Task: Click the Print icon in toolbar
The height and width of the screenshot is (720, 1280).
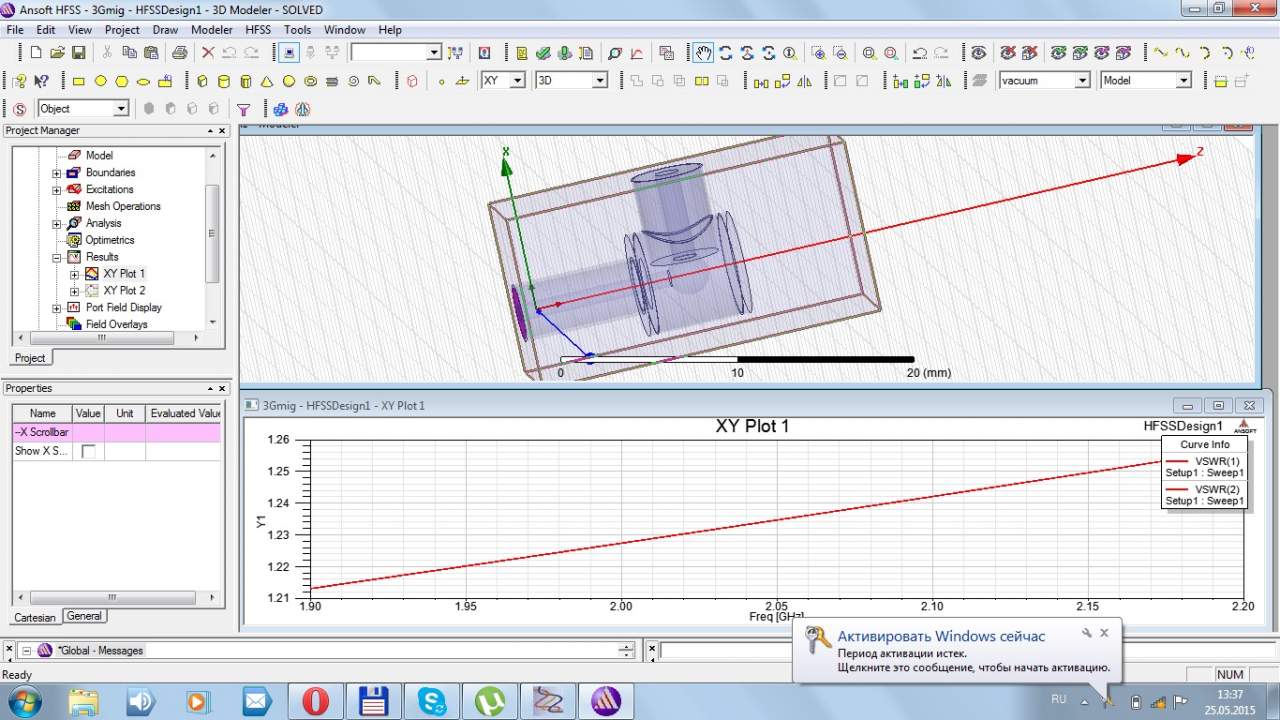Action: tap(179, 53)
